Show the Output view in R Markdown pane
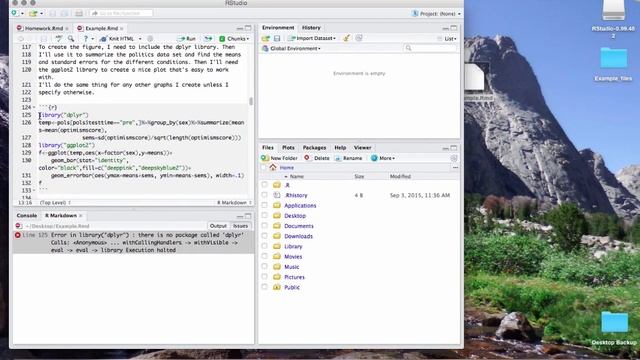Image resolution: width=640 pixels, height=360 pixels. (218, 226)
